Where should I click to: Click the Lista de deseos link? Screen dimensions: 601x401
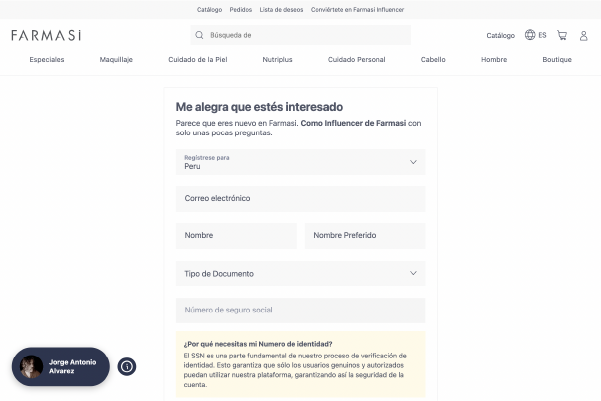pos(279,9)
